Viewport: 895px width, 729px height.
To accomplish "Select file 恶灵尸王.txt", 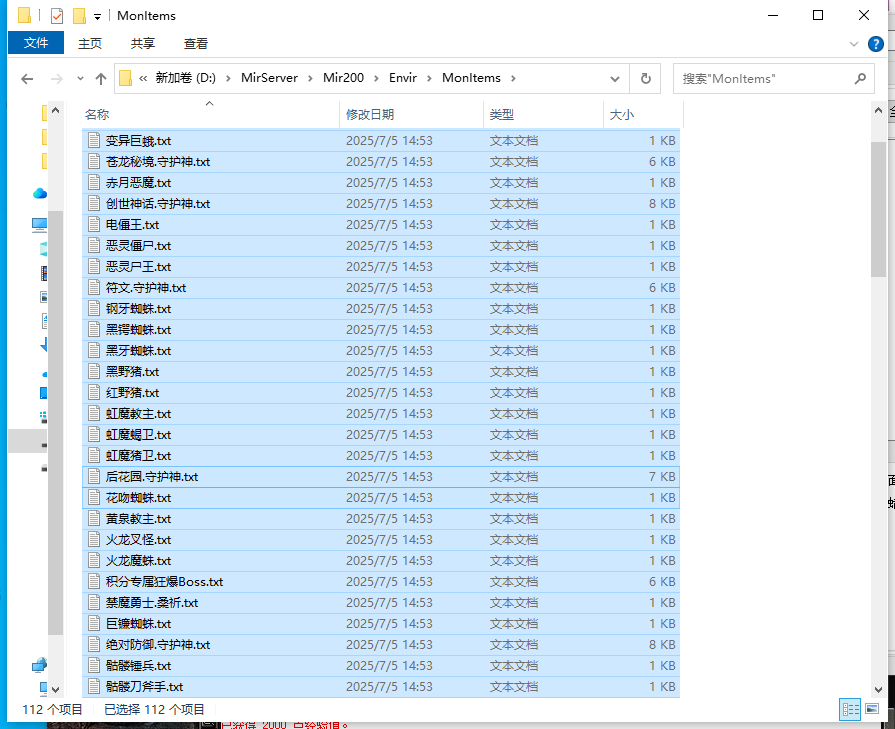I will (x=381, y=267).
